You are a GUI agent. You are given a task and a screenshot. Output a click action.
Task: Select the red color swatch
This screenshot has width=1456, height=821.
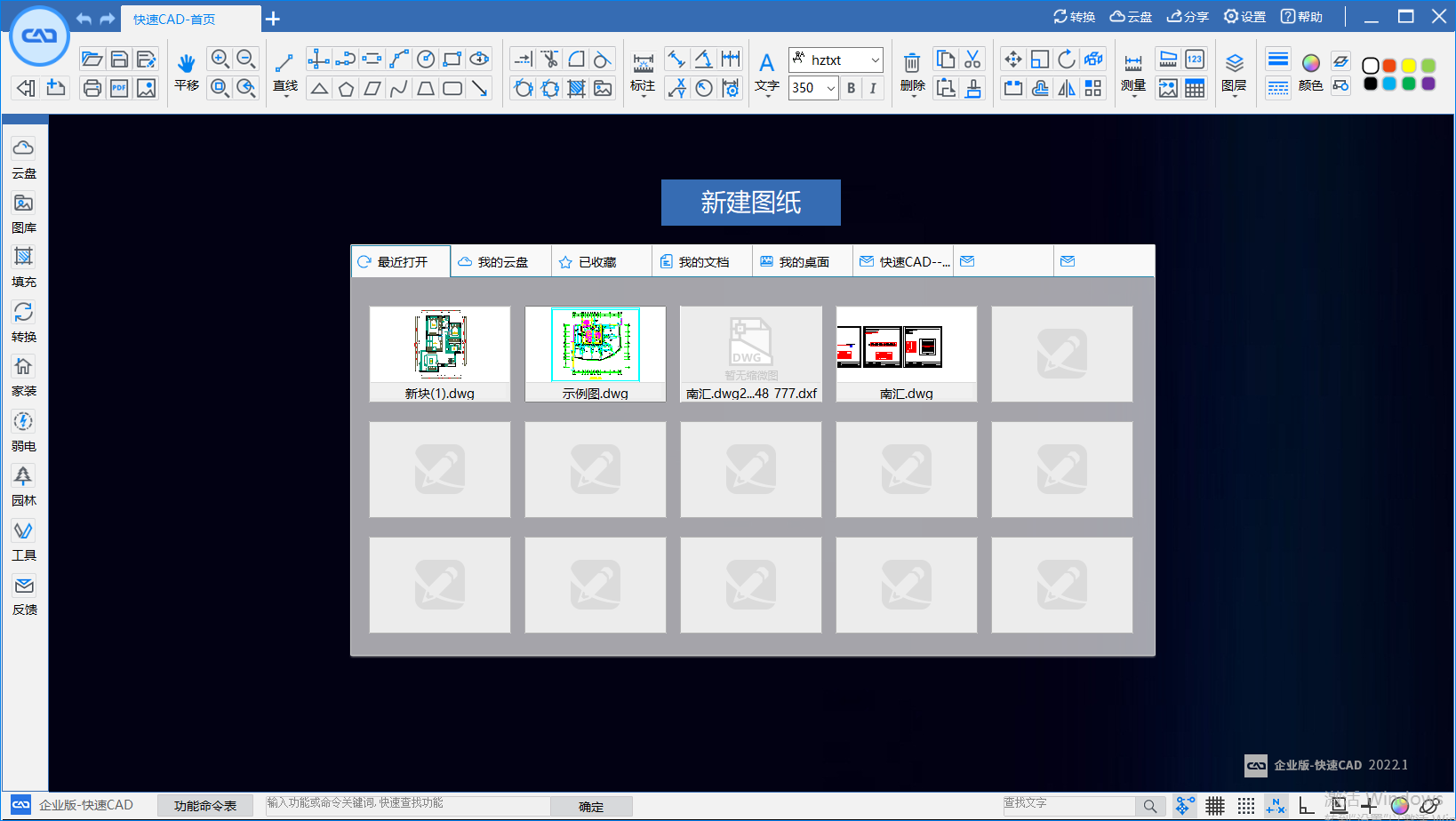(x=1388, y=66)
